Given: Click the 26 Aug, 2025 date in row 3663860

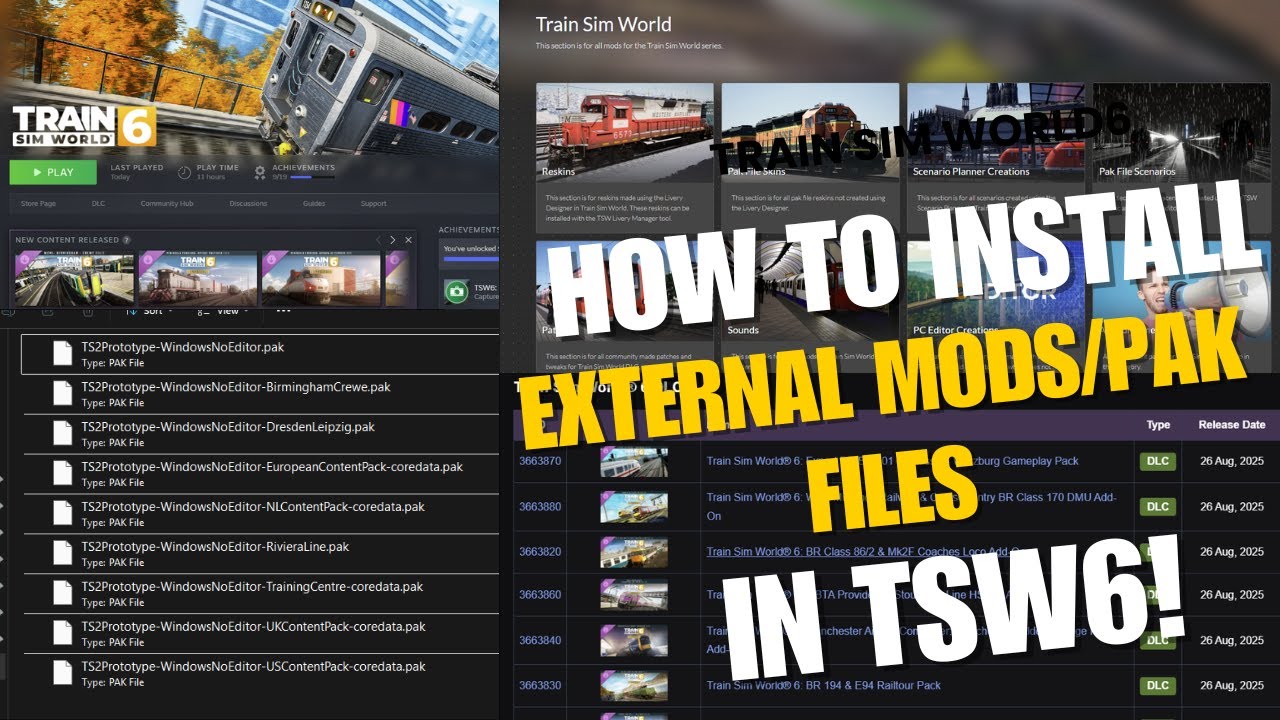Looking at the screenshot, I should 1232,595.
